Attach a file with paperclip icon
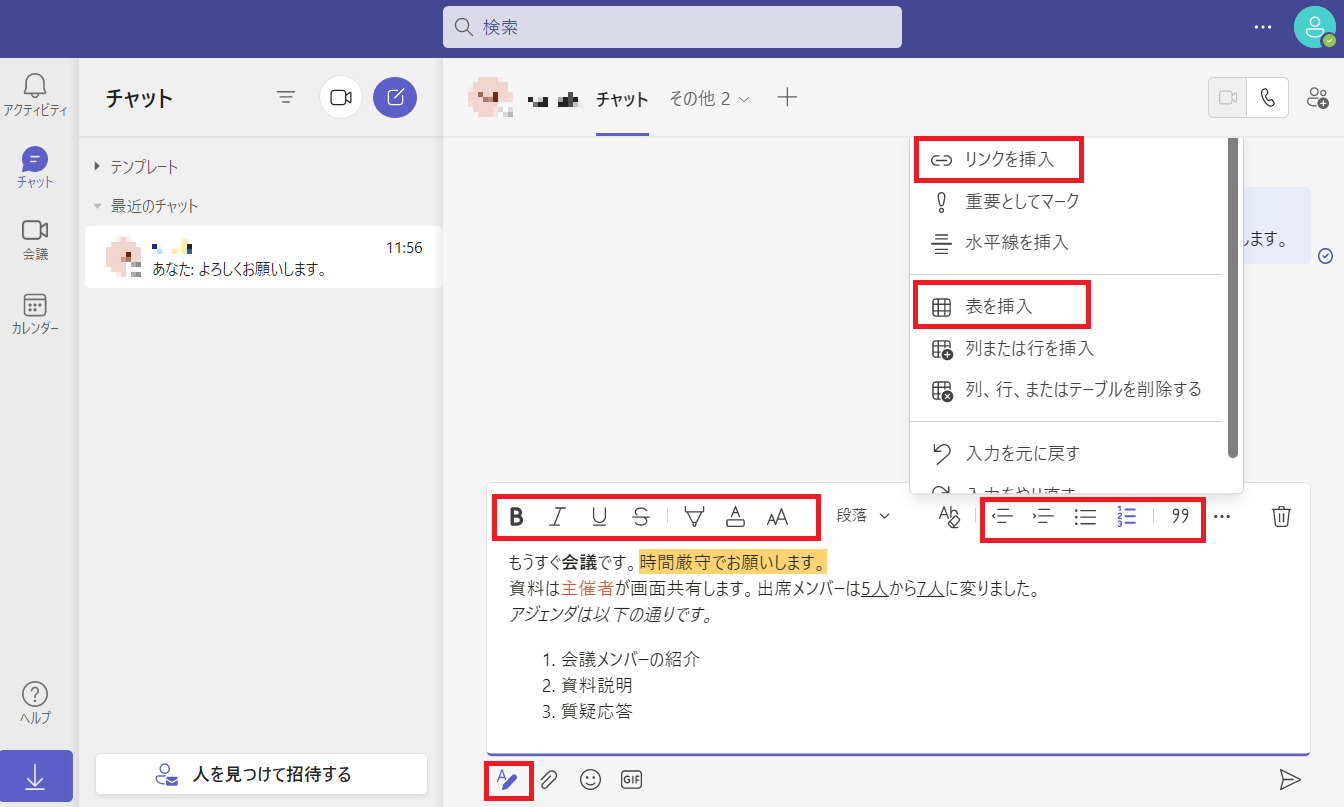The width and height of the screenshot is (1344, 807). 549,780
